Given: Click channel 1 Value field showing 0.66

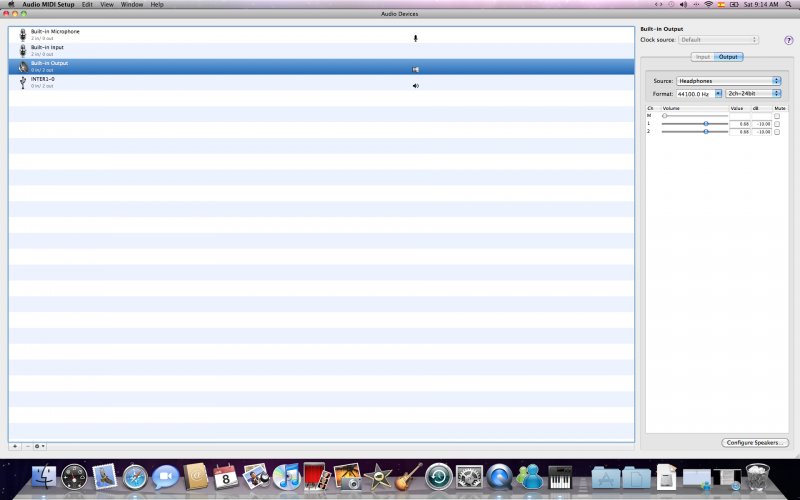Looking at the screenshot, I should click(x=740, y=124).
